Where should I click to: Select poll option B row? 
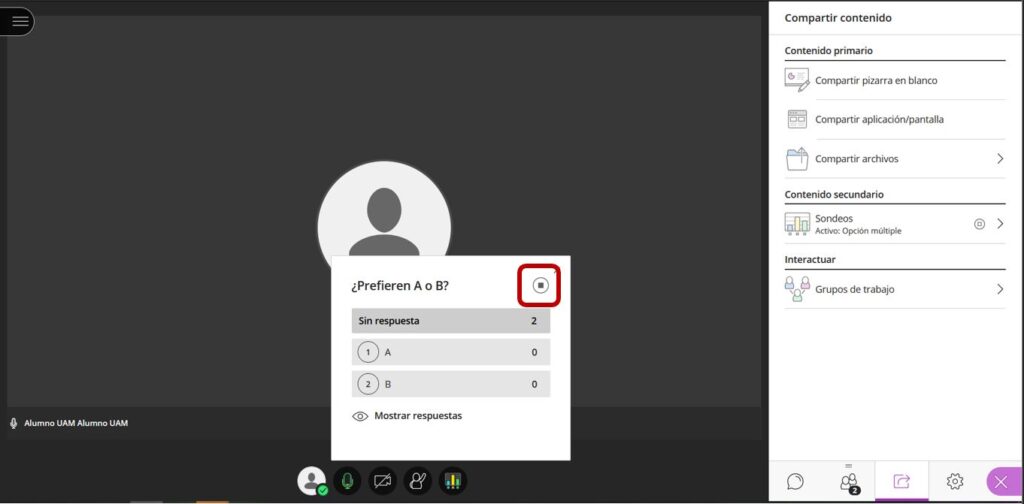(x=450, y=384)
